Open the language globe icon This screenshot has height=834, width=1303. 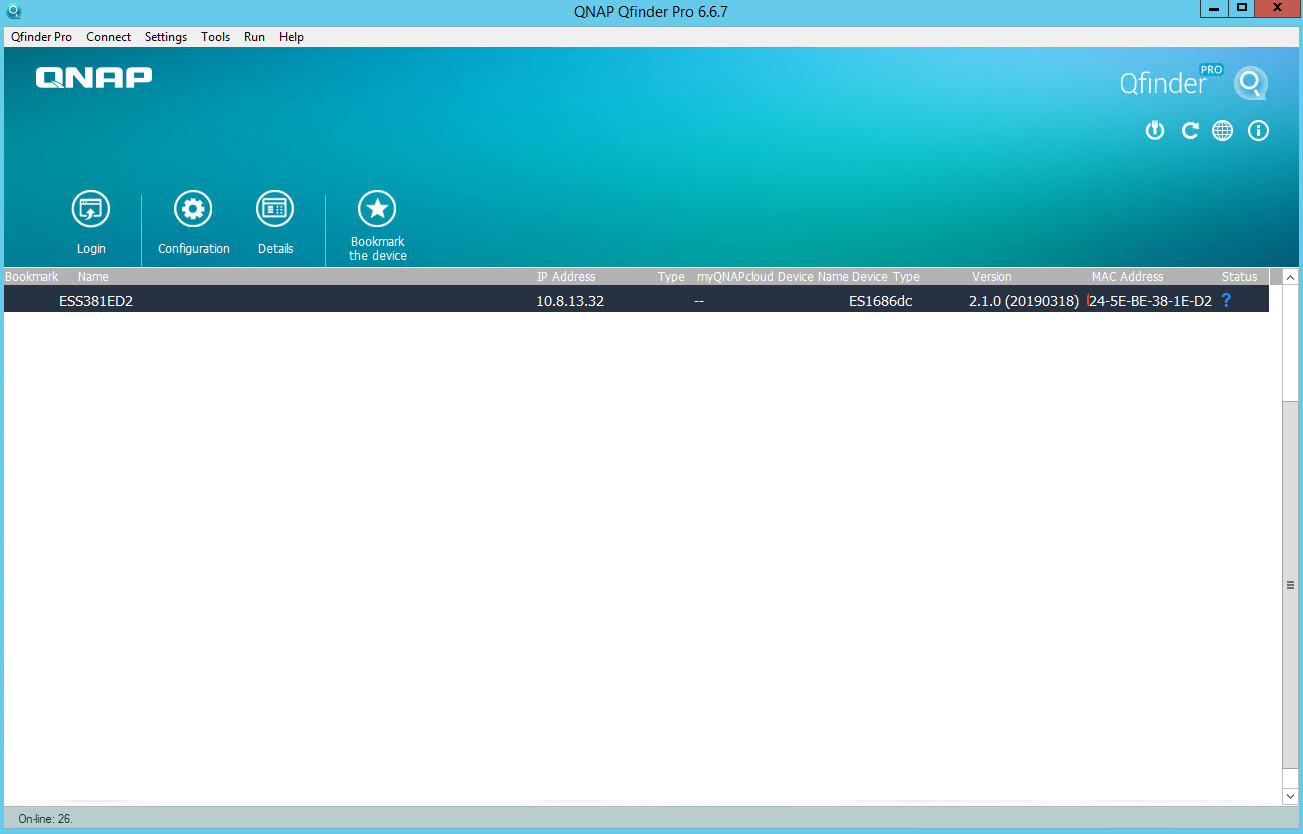(1222, 131)
